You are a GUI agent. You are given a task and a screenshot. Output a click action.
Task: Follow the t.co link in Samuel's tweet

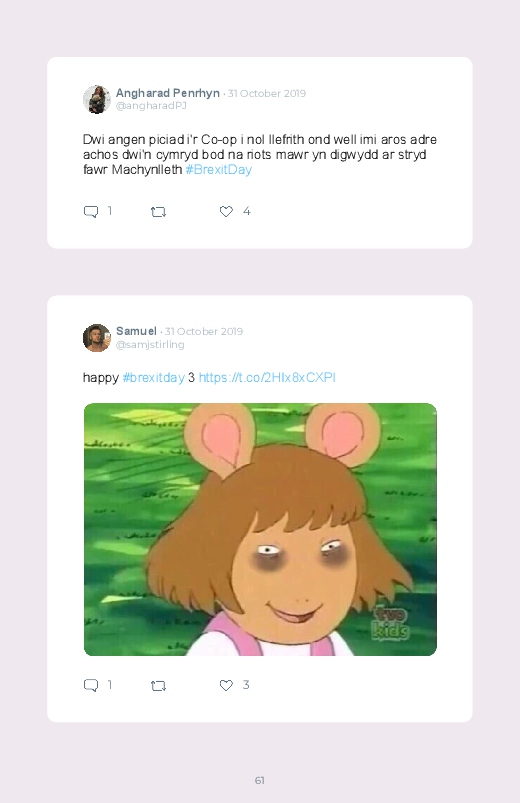(267, 377)
